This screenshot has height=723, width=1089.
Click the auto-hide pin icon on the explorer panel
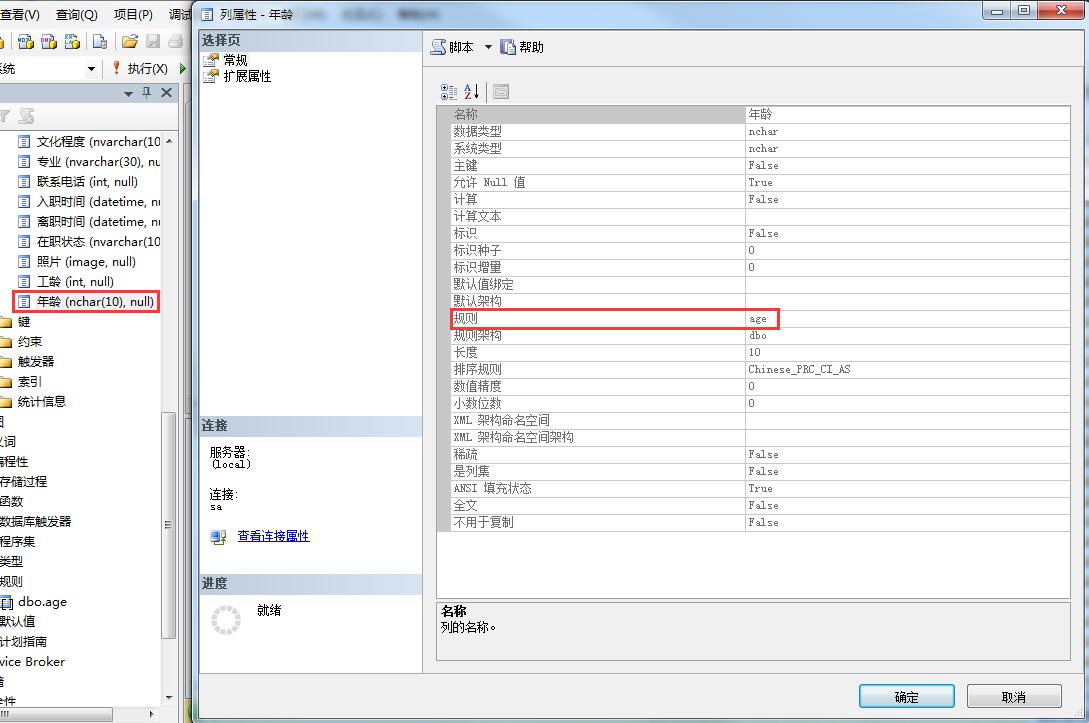(149, 91)
